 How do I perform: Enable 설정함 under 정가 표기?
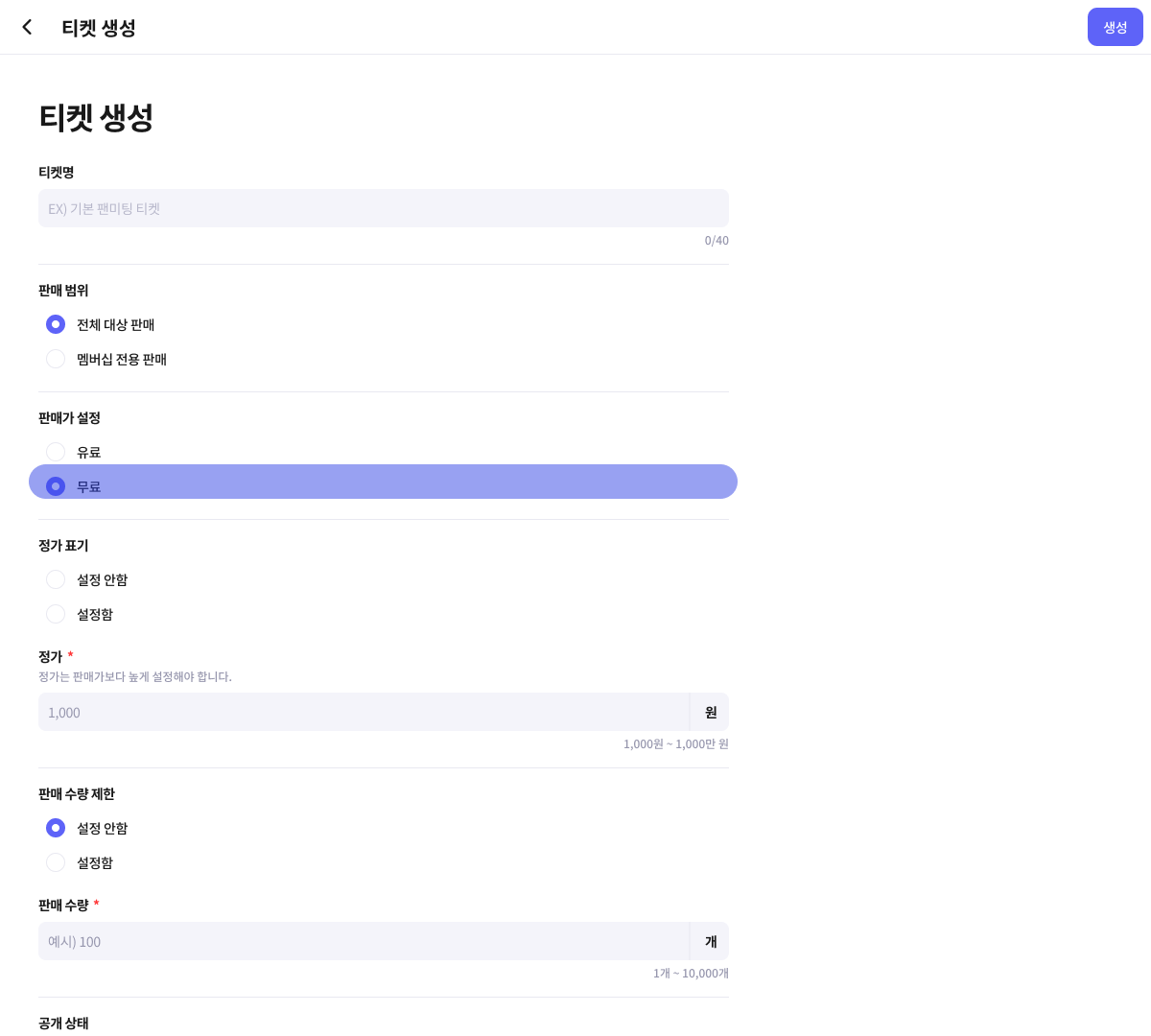tap(56, 614)
